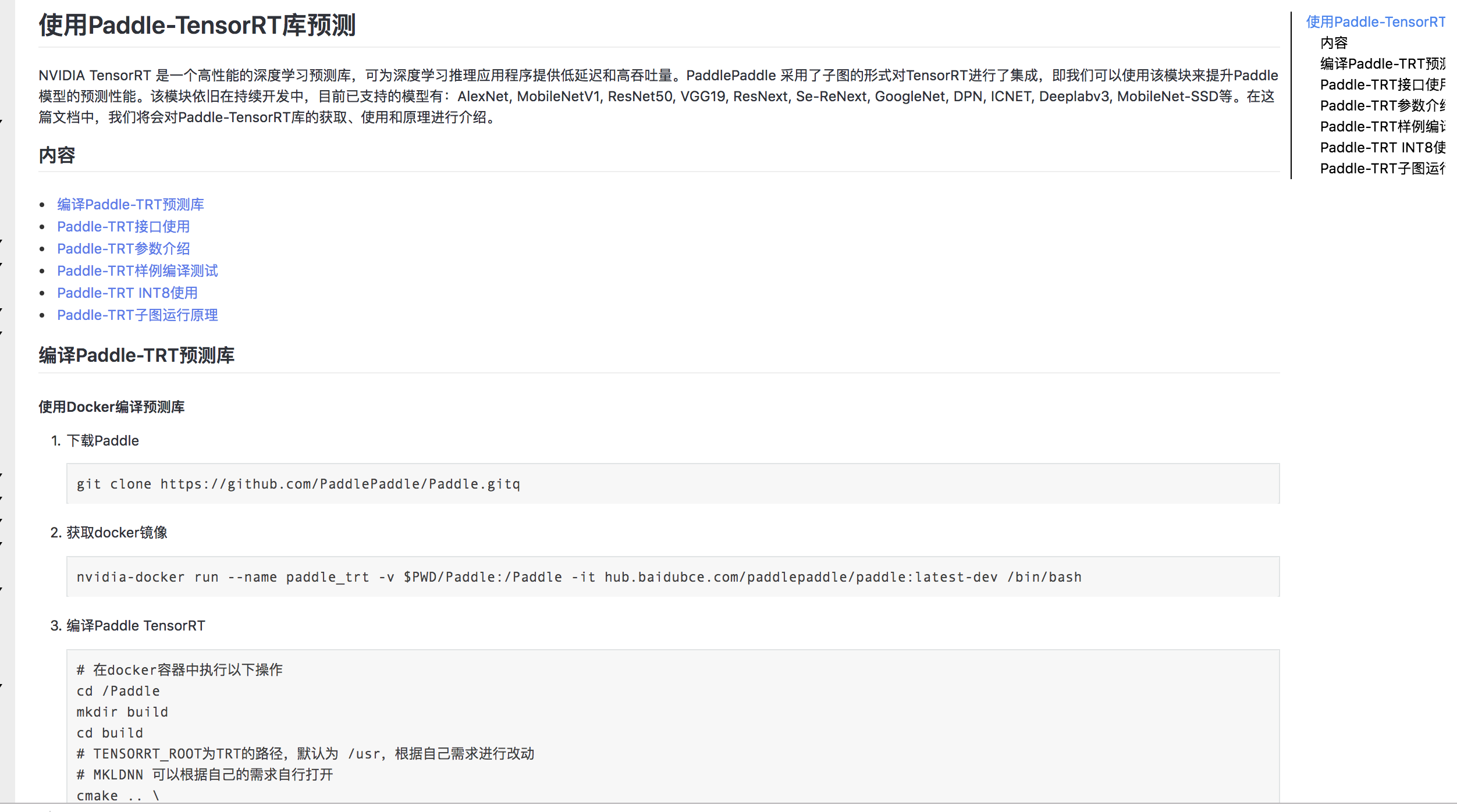Click the 使用Paddle-TensorRT库预测 page title
Screen dimensions: 1457x812
[x=197, y=26]
